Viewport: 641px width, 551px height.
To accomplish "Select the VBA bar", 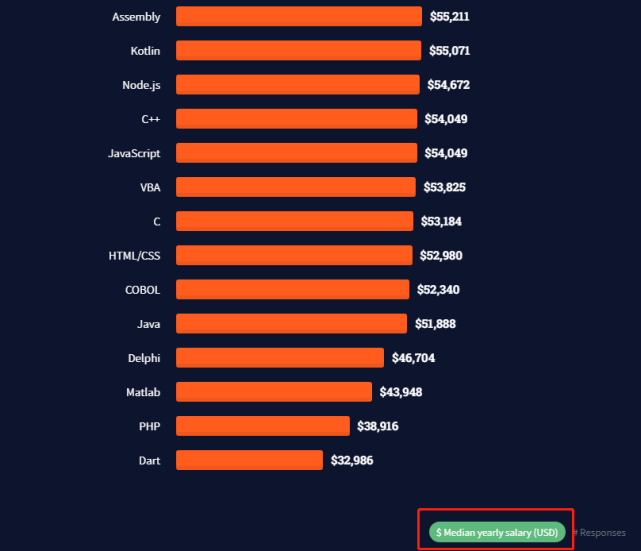I will (x=295, y=187).
